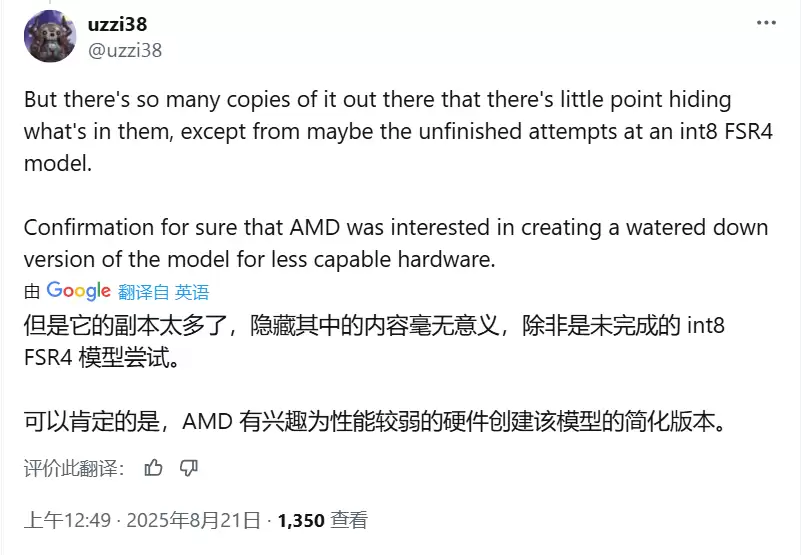
Task: Click the Google logo
Action: click(78, 291)
